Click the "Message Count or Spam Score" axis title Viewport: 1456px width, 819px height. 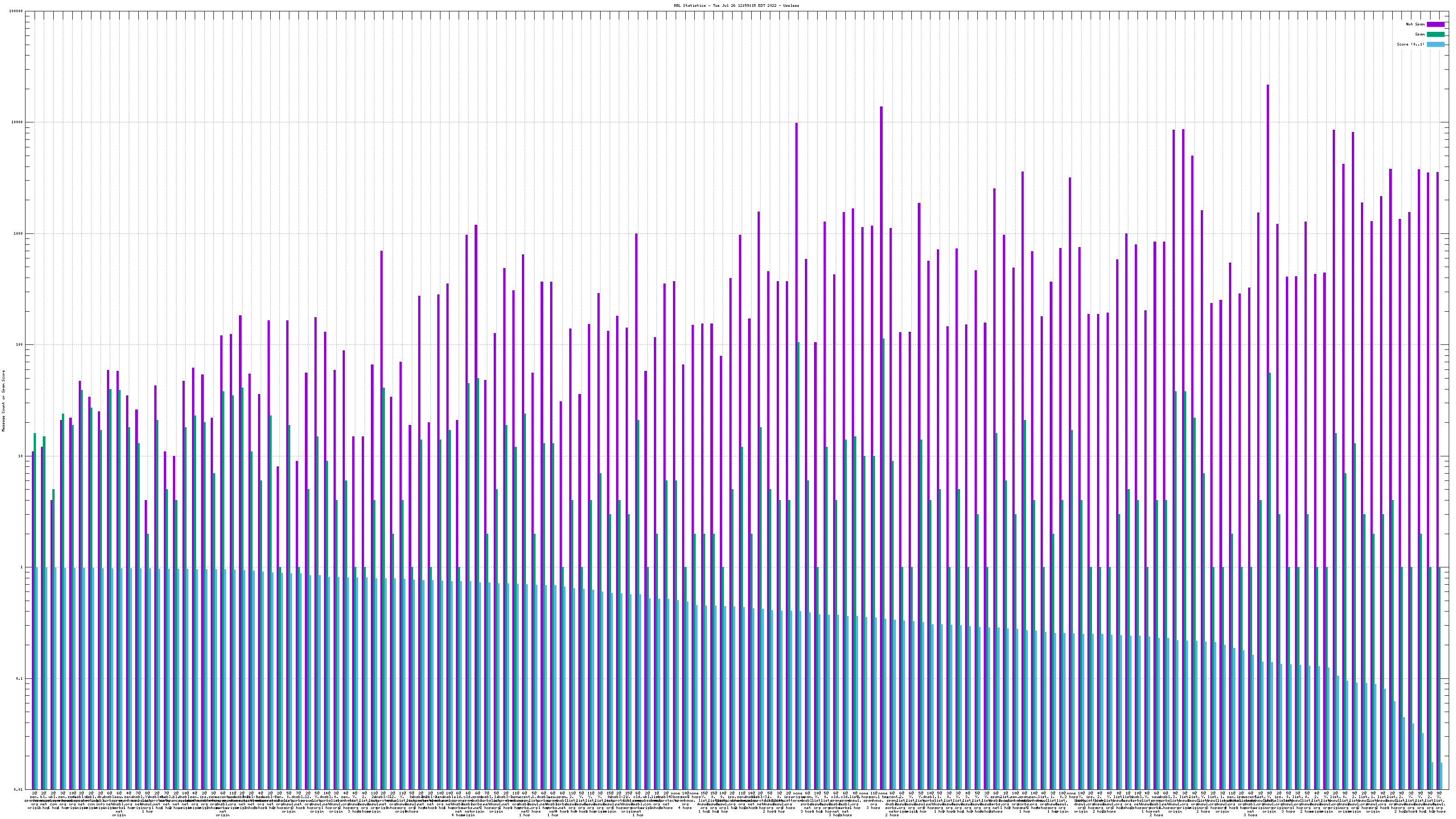point(3,400)
